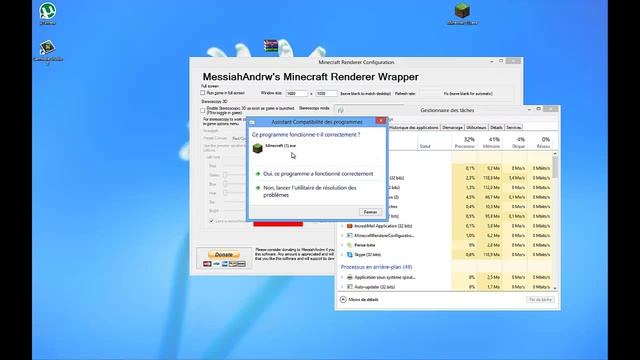Click Moins de détails link
This screenshot has height=360, width=640.
tap(363, 300)
